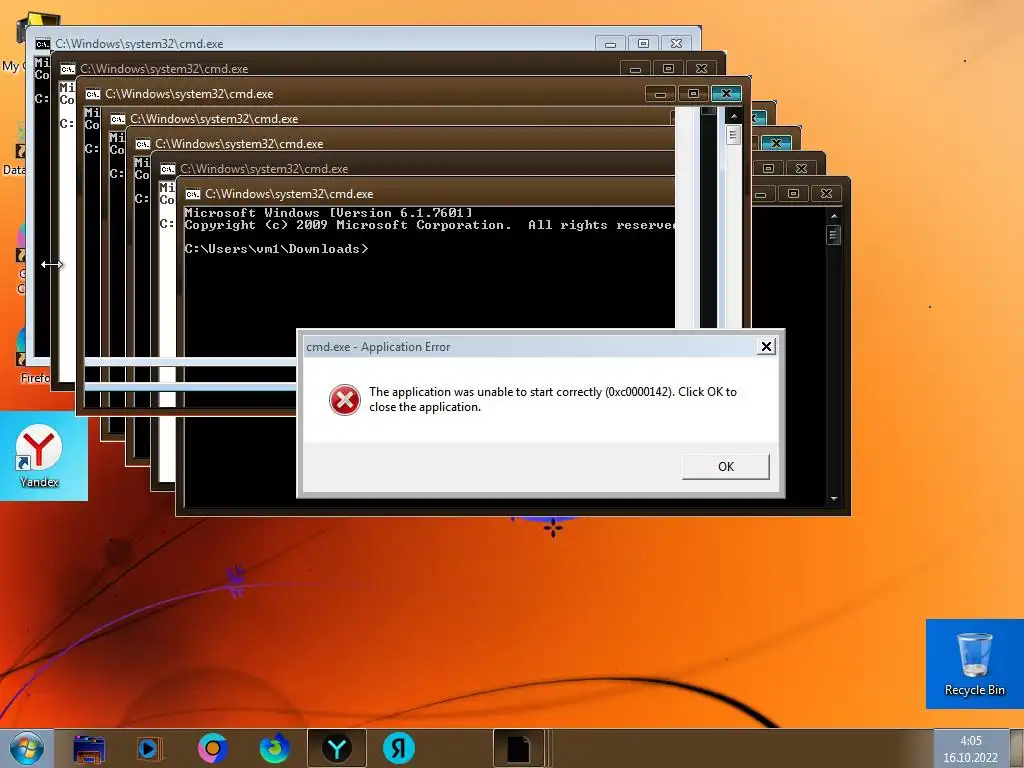Maximize the rearmost light-titled cmd window
This screenshot has width=1024, height=768.
[643, 44]
